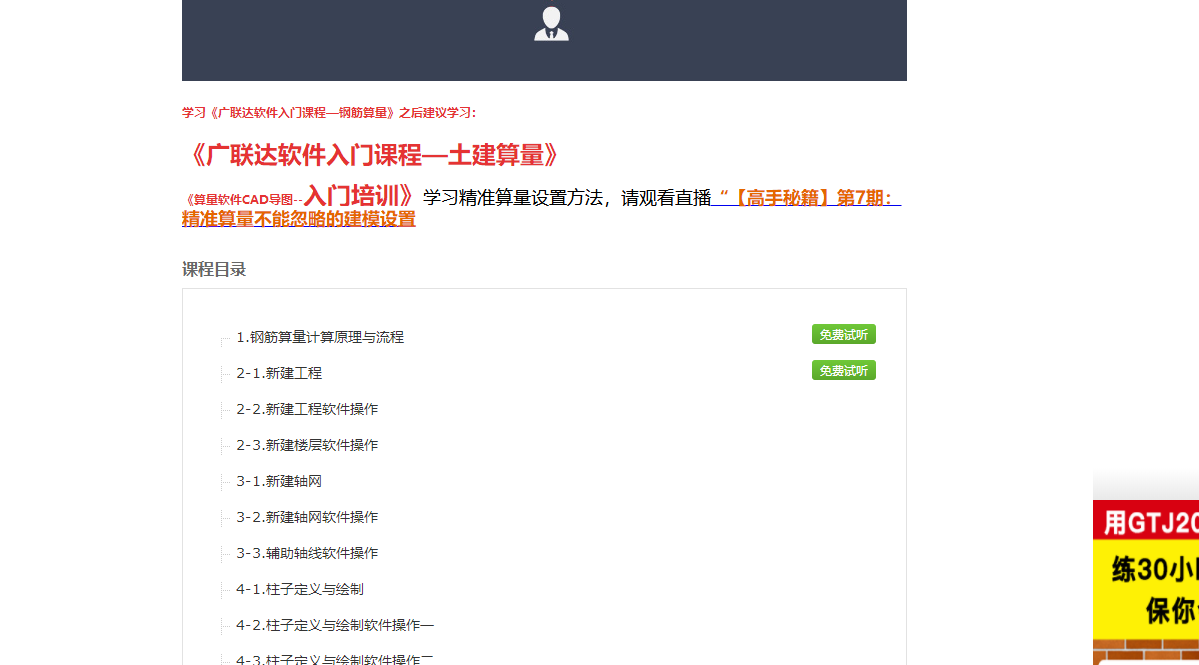Click the user avatar icon in the dark banner
The width and height of the screenshot is (1199, 665).
[x=551, y=24]
